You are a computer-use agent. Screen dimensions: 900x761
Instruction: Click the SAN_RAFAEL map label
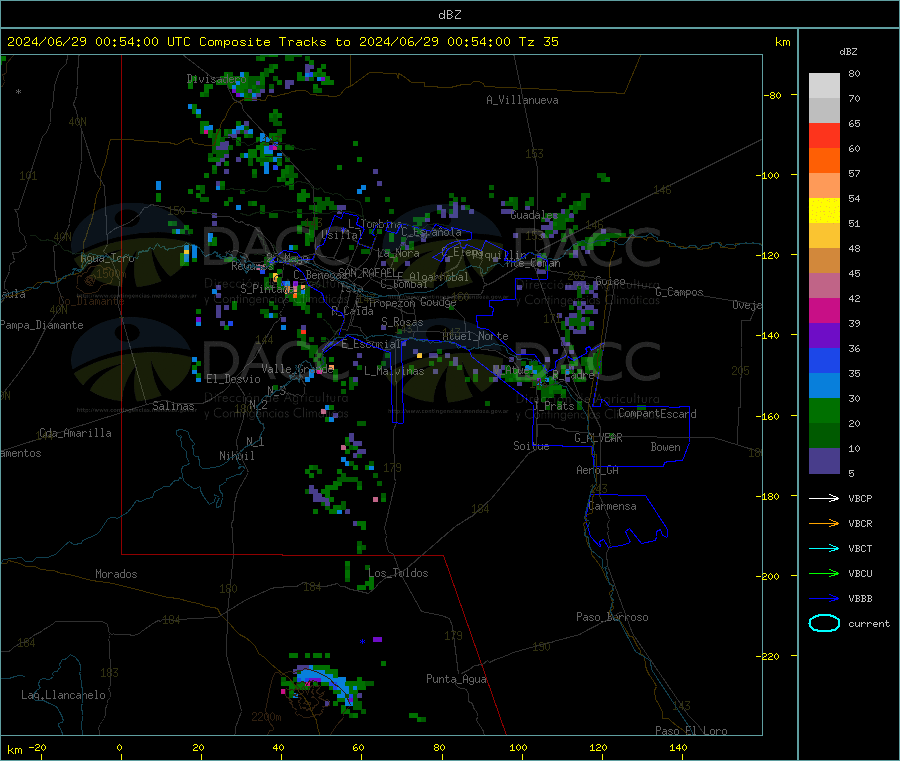click(366, 272)
